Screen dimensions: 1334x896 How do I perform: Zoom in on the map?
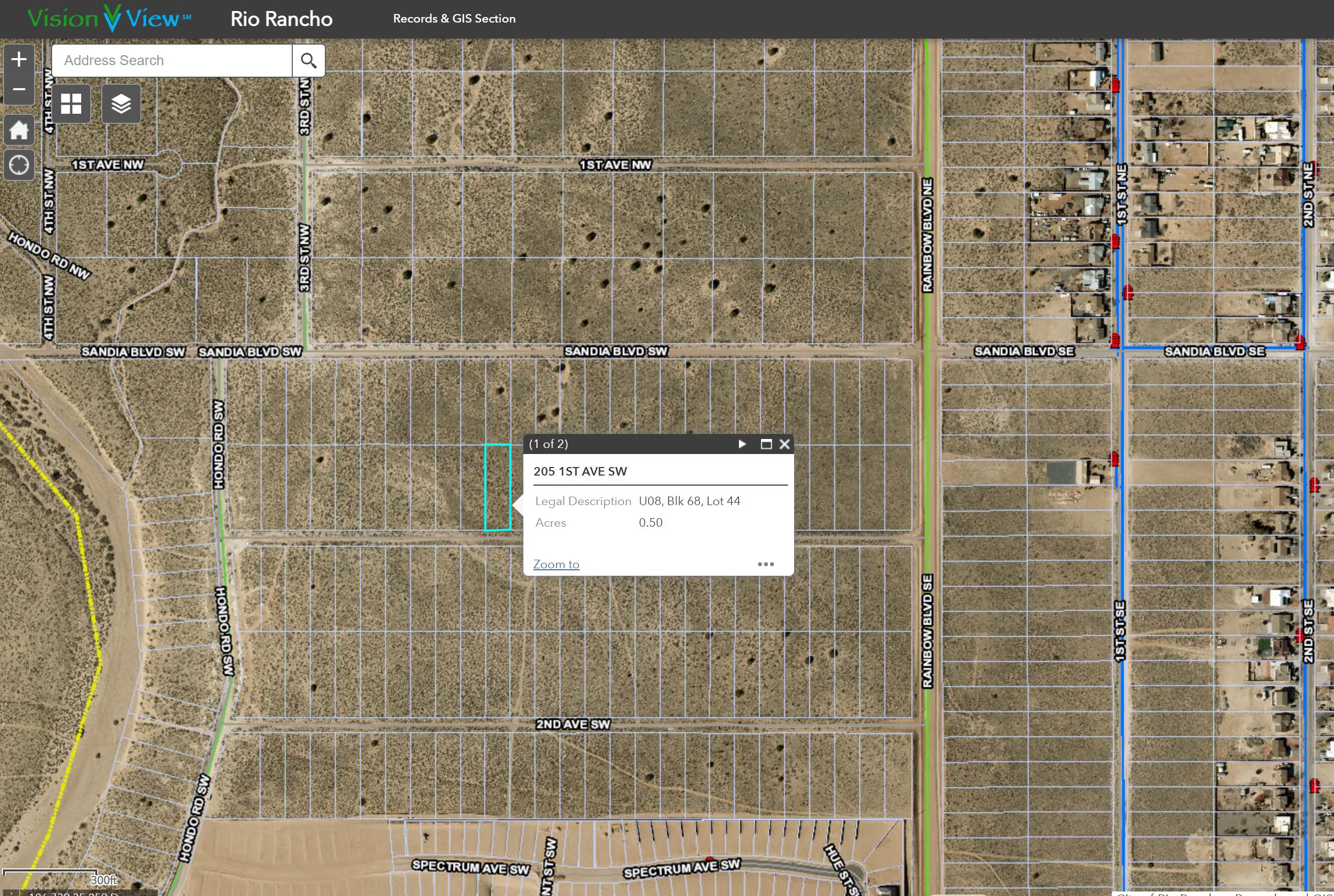(x=19, y=60)
